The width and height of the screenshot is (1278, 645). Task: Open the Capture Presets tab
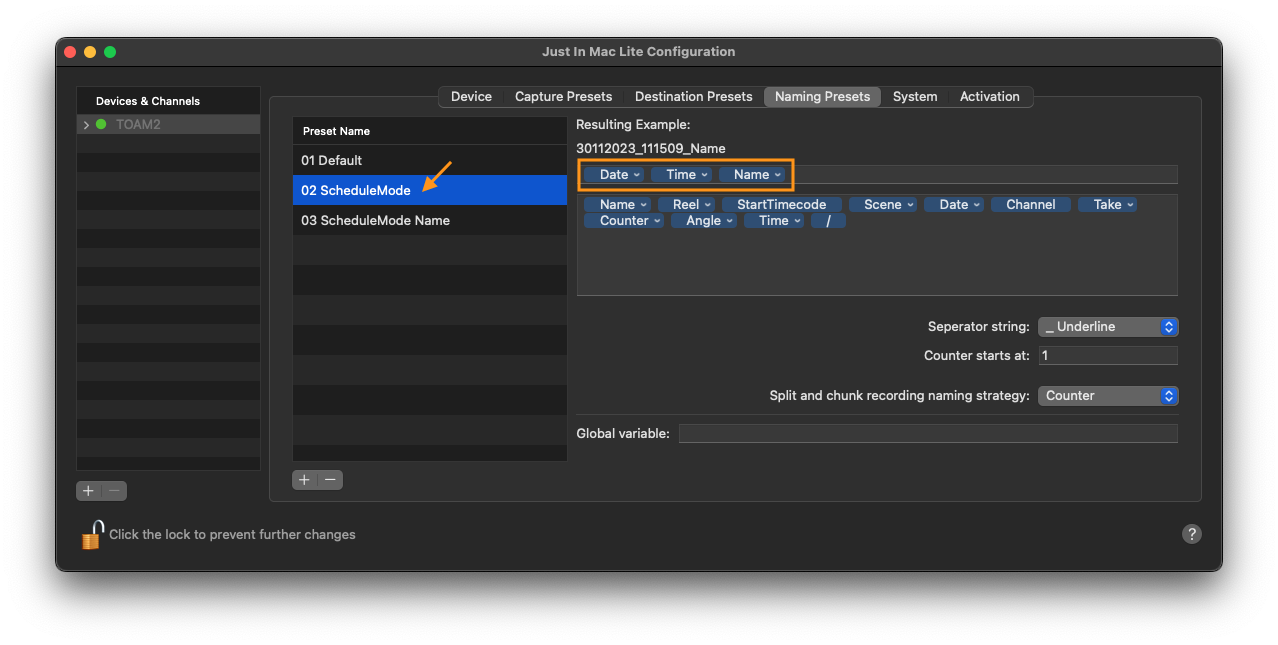coord(563,97)
